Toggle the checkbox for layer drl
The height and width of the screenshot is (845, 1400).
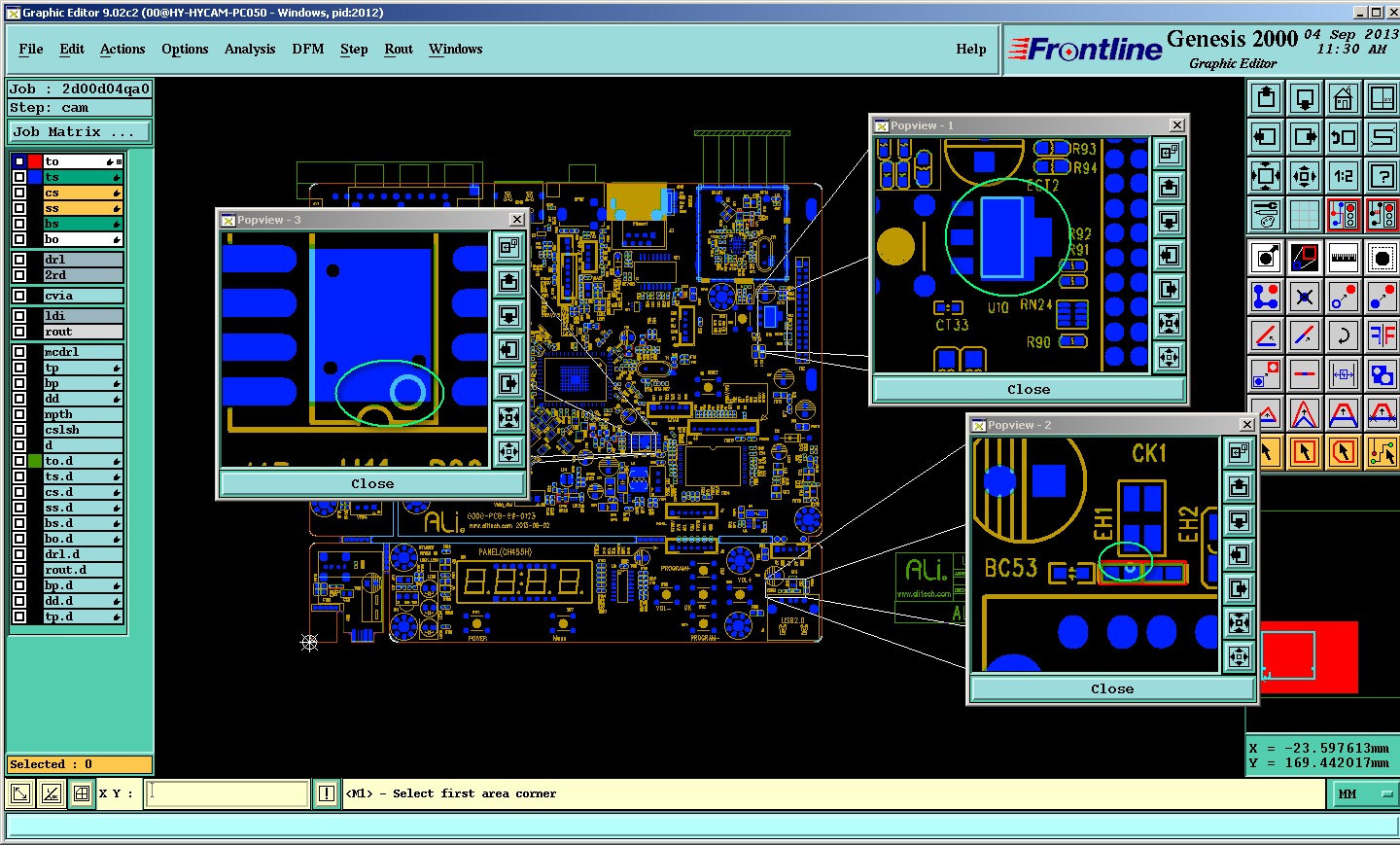click(x=19, y=260)
